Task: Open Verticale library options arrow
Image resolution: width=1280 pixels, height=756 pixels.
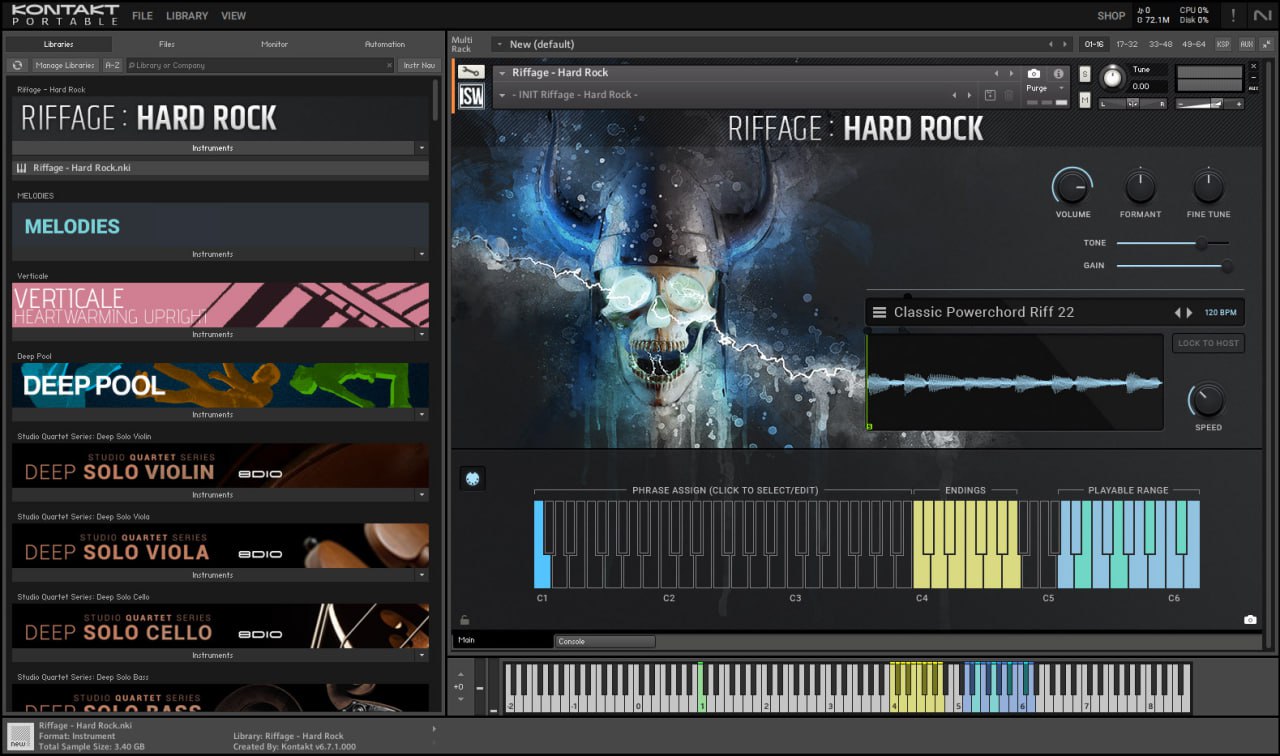Action: (x=422, y=335)
